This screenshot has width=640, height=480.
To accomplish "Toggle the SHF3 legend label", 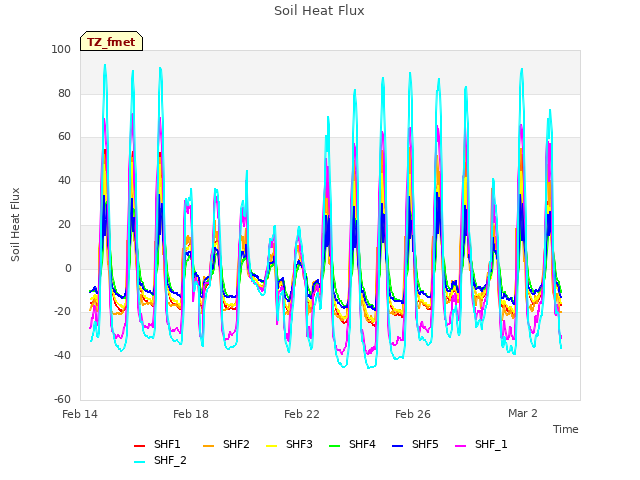I will [x=299, y=444].
